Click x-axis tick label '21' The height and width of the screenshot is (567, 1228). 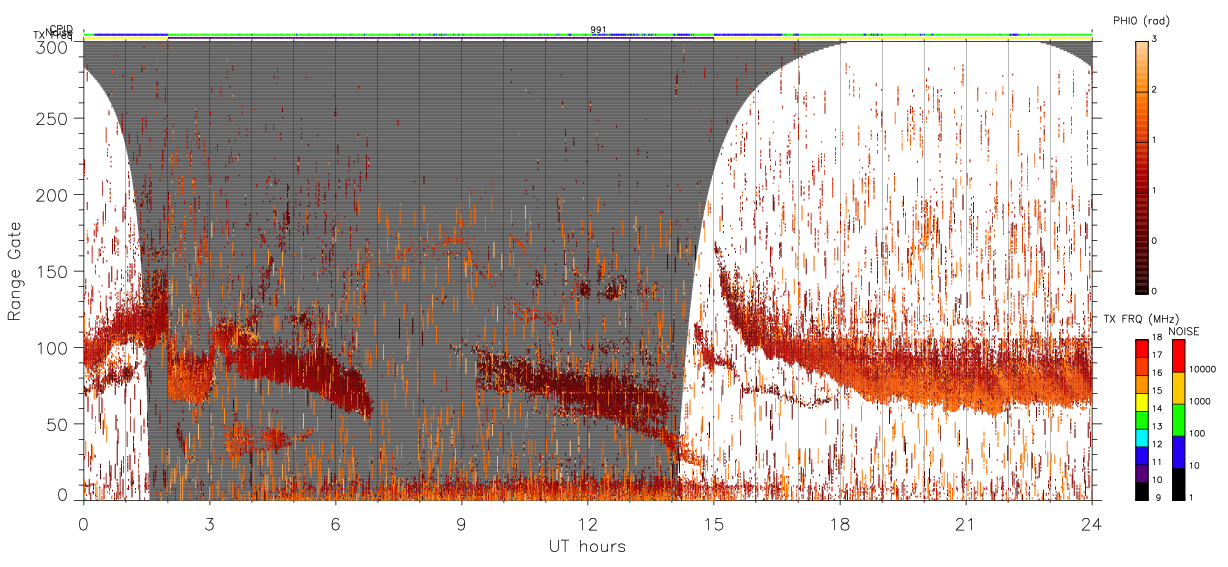point(966,524)
